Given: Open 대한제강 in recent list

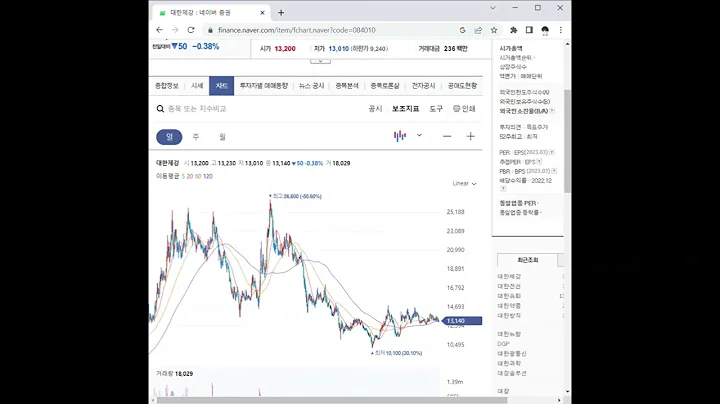Looking at the screenshot, I should pos(509,277).
